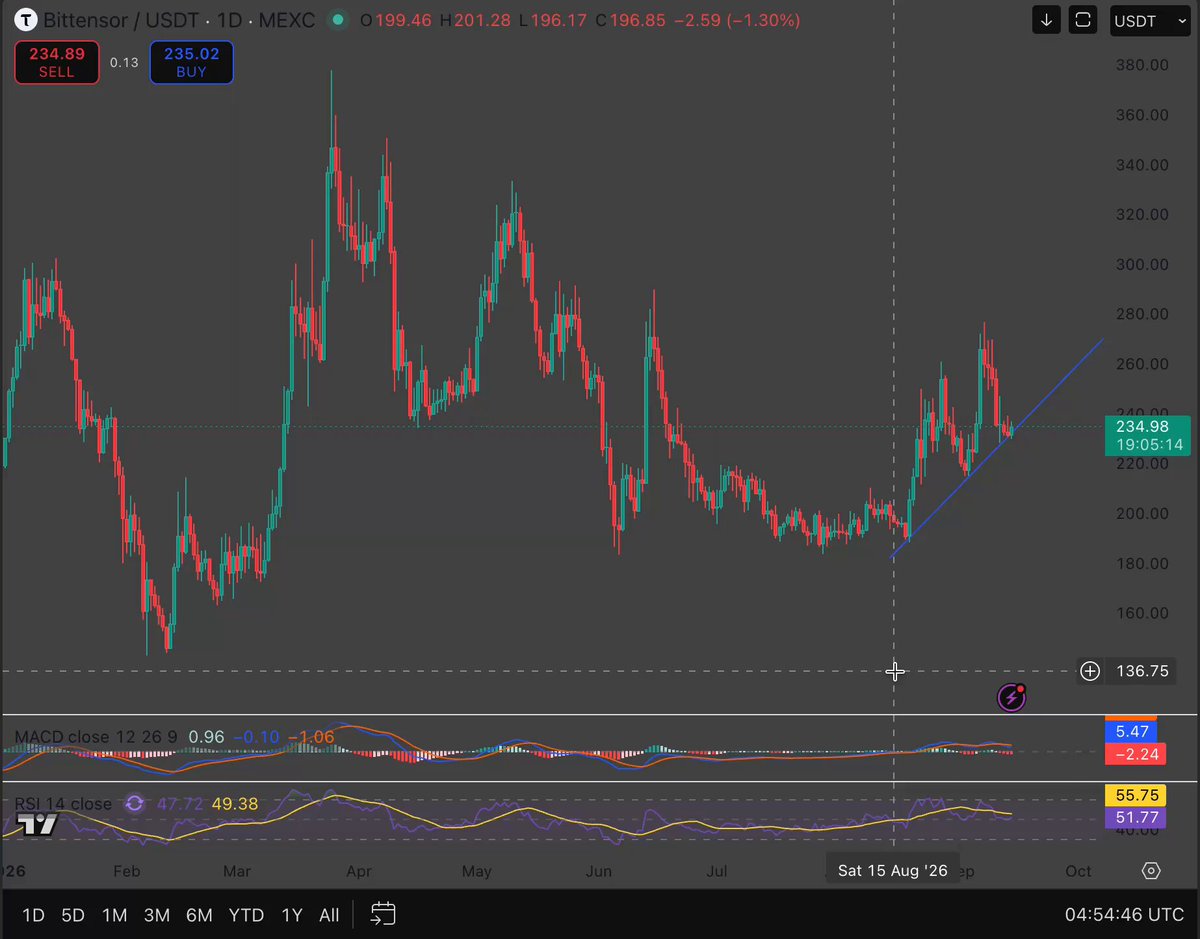Click the purple lightning bolt icon

1012,697
